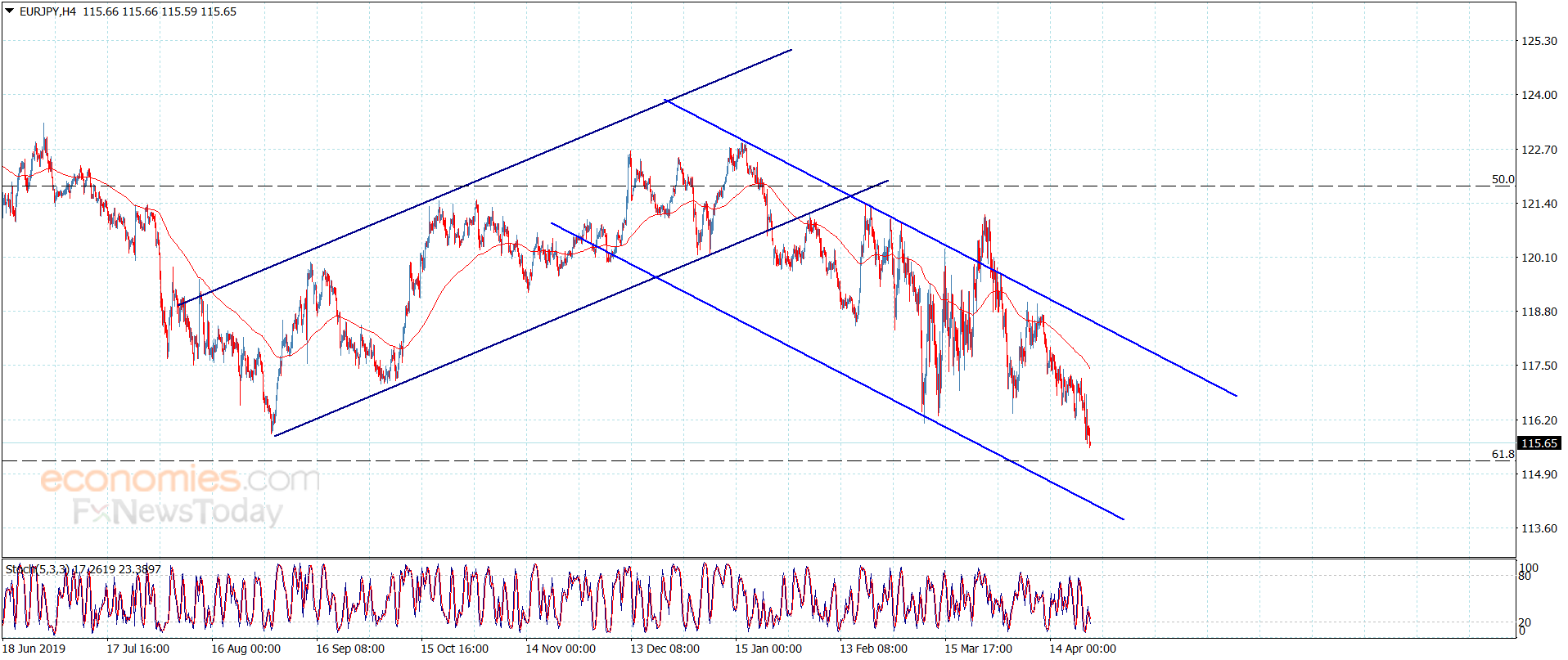Click the 121.40 price axis label
1568x660 pixels.
(1539, 204)
